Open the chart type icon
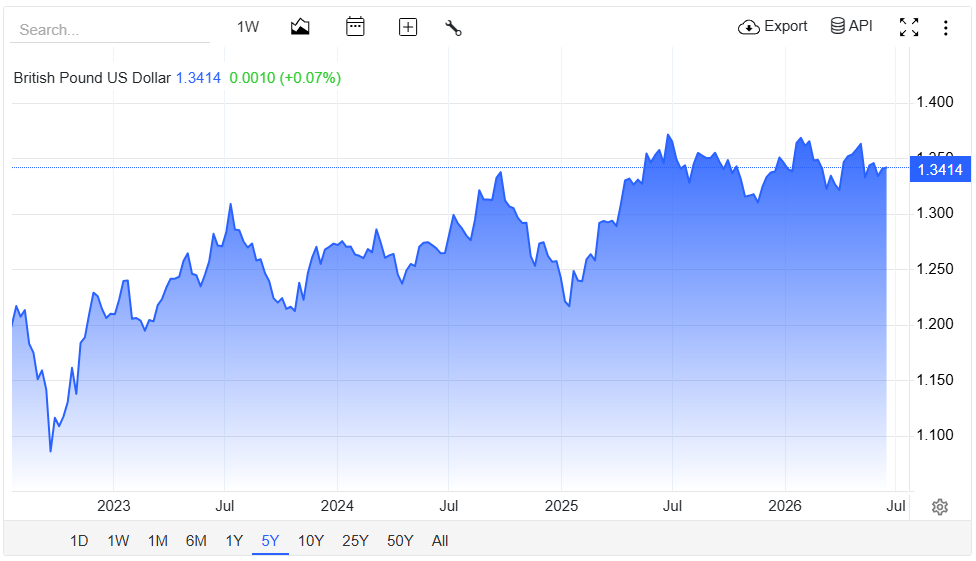The height and width of the screenshot is (561, 976). coord(300,27)
